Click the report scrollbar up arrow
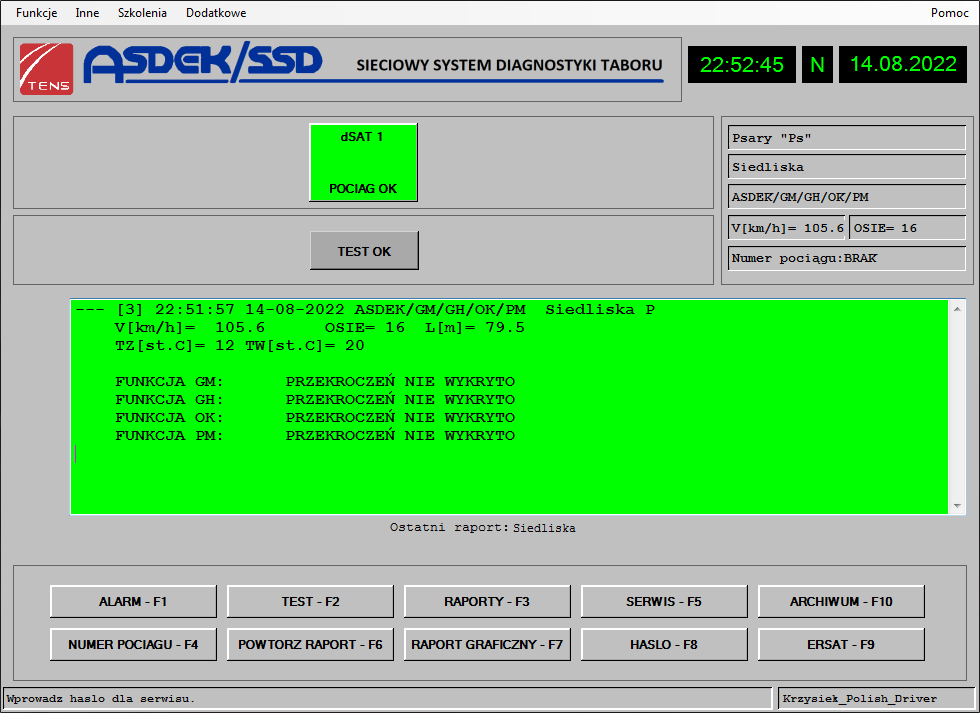The height and width of the screenshot is (713, 980). point(957,309)
